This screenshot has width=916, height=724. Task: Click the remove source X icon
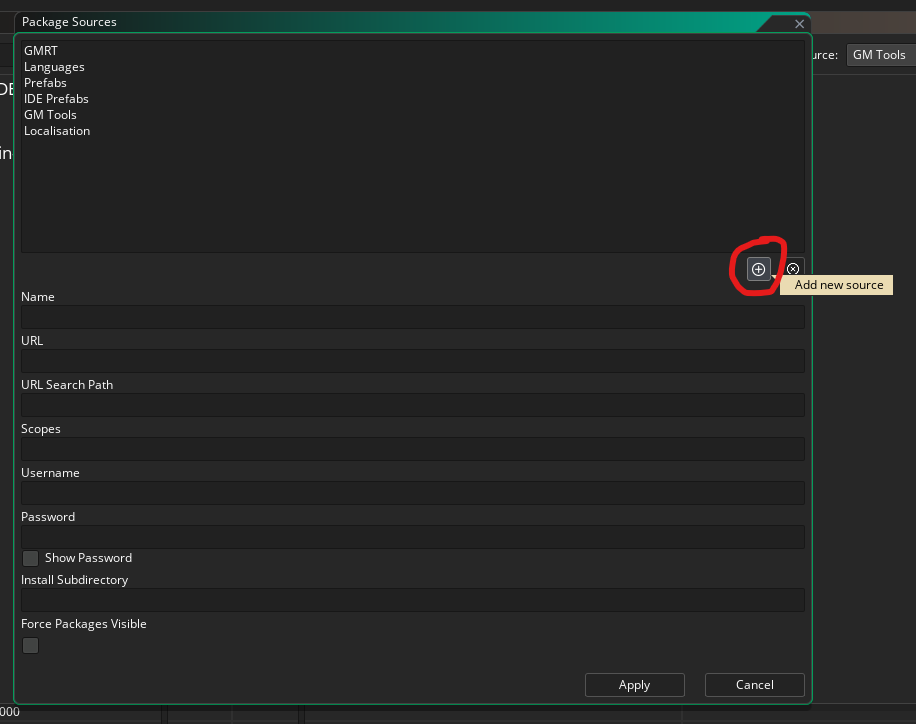[x=793, y=269]
